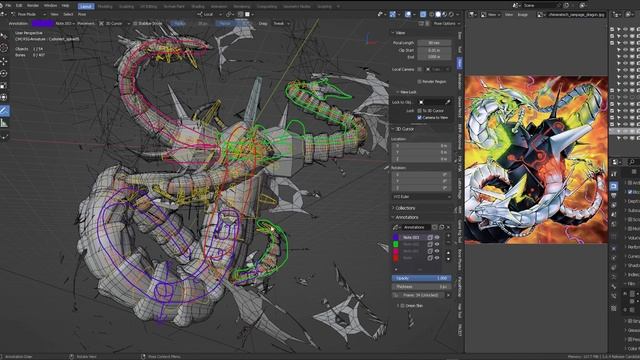The image size is (640, 360).
Task: Select the Annotate tool in left toolbar
Action: tap(4, 111)
